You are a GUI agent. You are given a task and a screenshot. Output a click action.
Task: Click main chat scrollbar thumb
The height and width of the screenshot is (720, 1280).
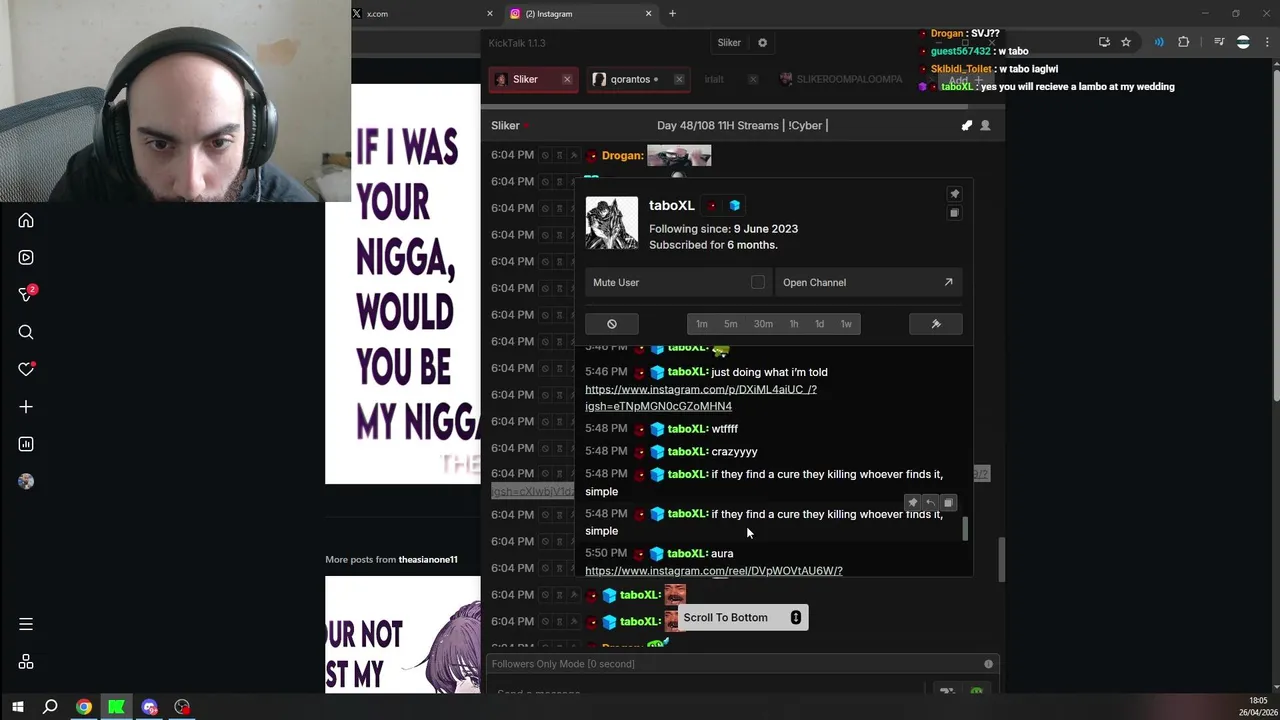click(x=1001, y=560)
